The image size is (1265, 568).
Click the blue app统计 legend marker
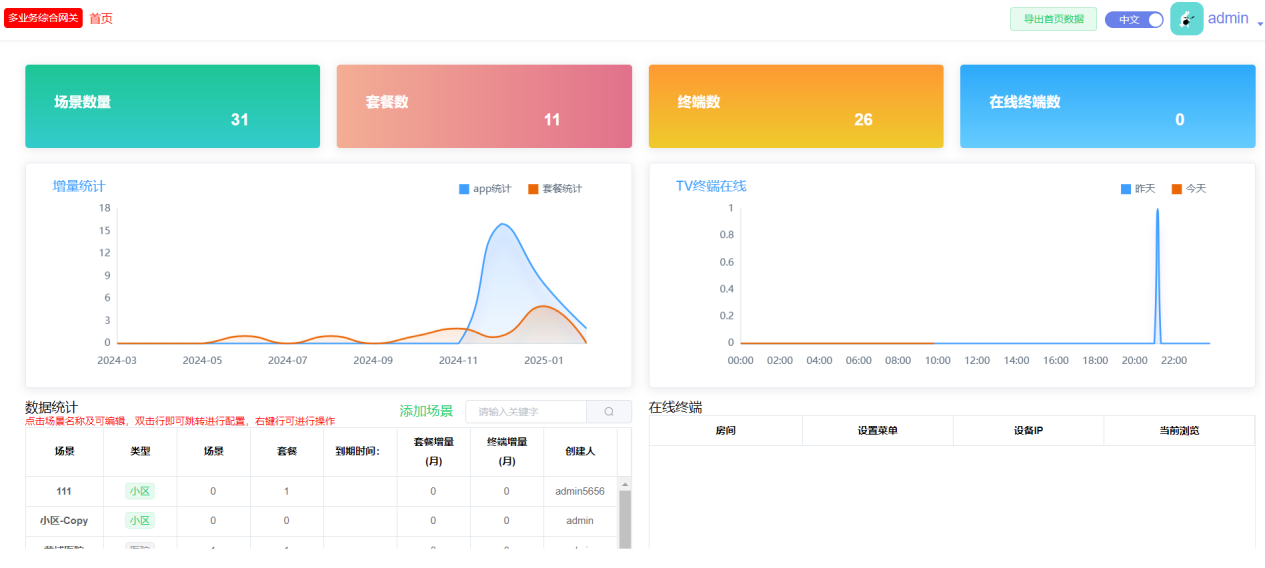pos(464,189)
